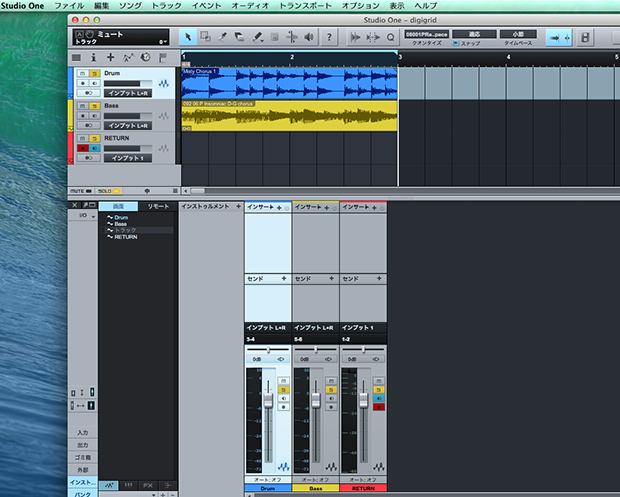Click the 出力 button in mixer sidebar
620x497 pixels.
(83, 445)
